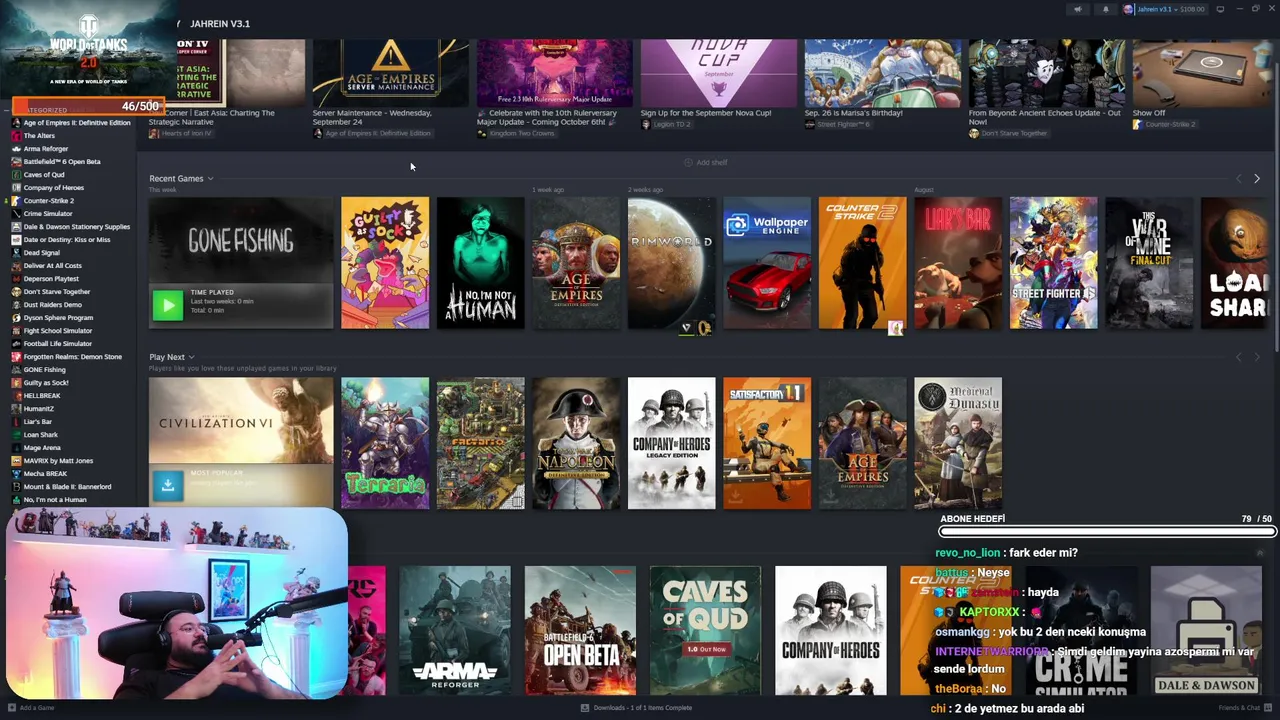Viewport: 1280px width, 720px height.
Task: Click the Battlefield 6 Open Beta sidebar icon
Action: 16,162
